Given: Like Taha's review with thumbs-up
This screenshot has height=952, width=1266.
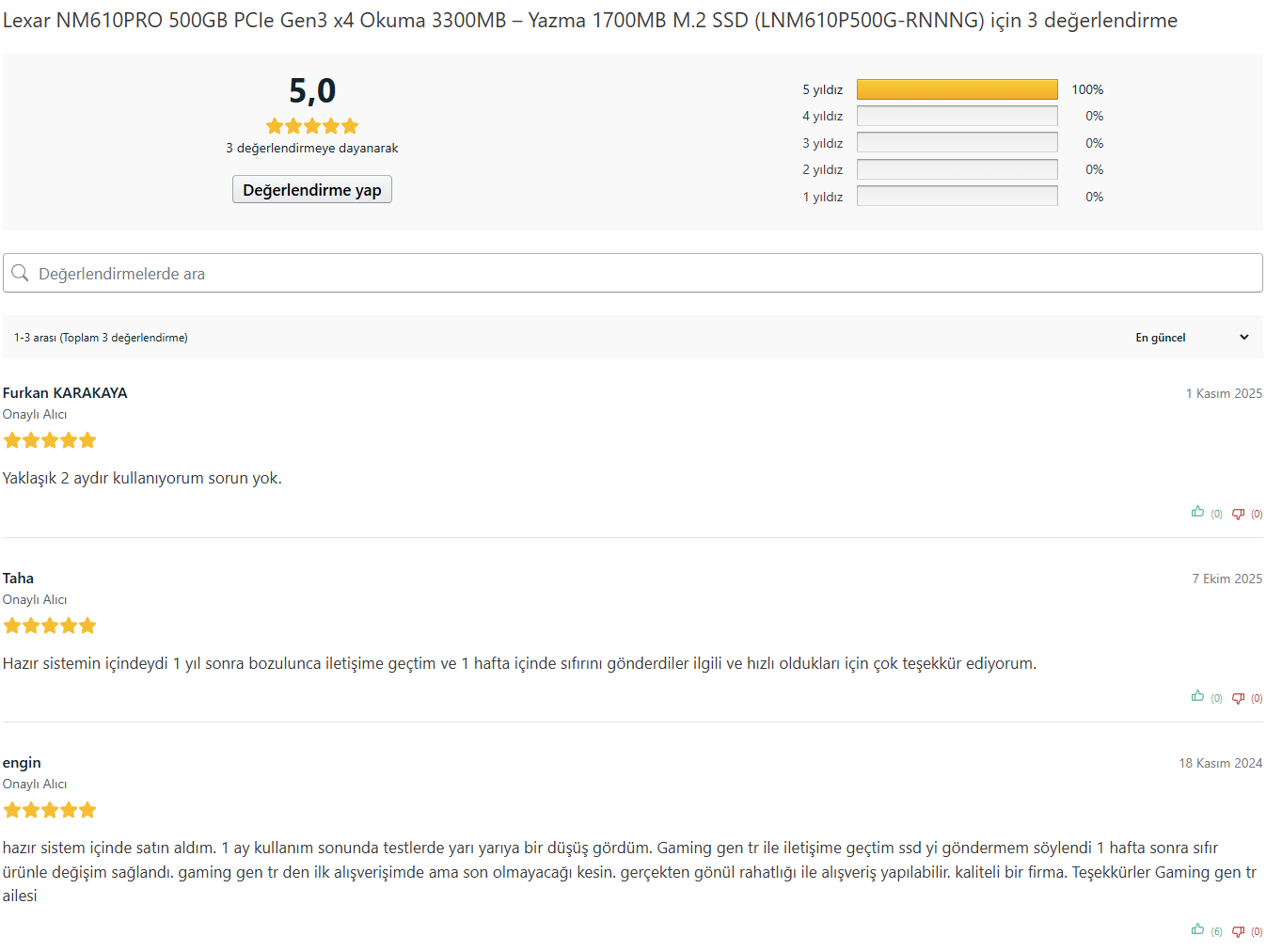Looking at the screenshot, I should (x=1197, y=696).
